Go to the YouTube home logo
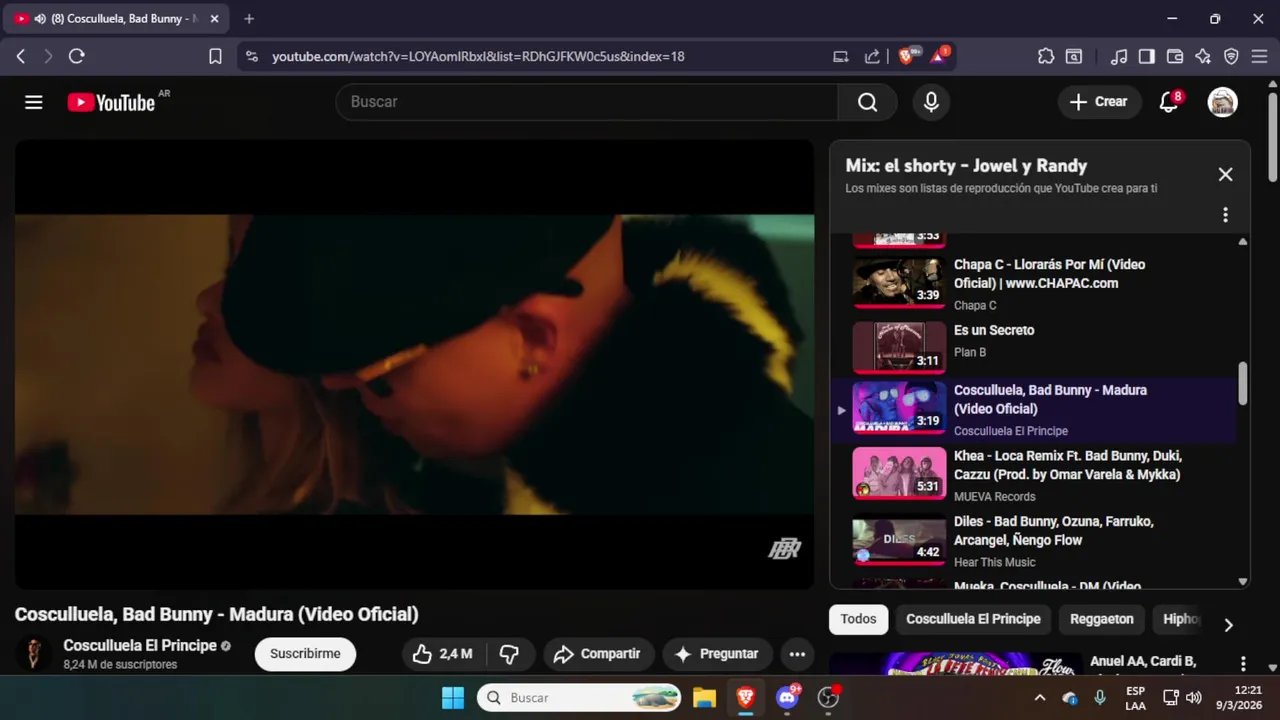Viewport: 1280px width, 720px height. click(x=111, y=102)
